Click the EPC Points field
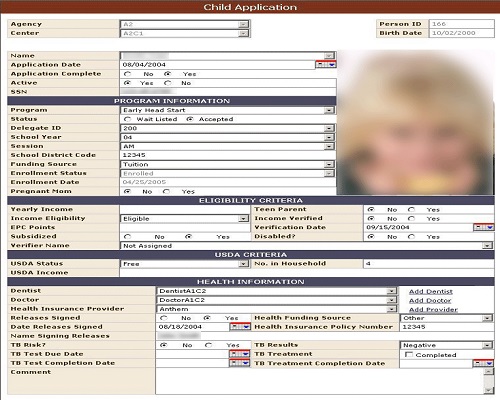 (x=185, y=227)
